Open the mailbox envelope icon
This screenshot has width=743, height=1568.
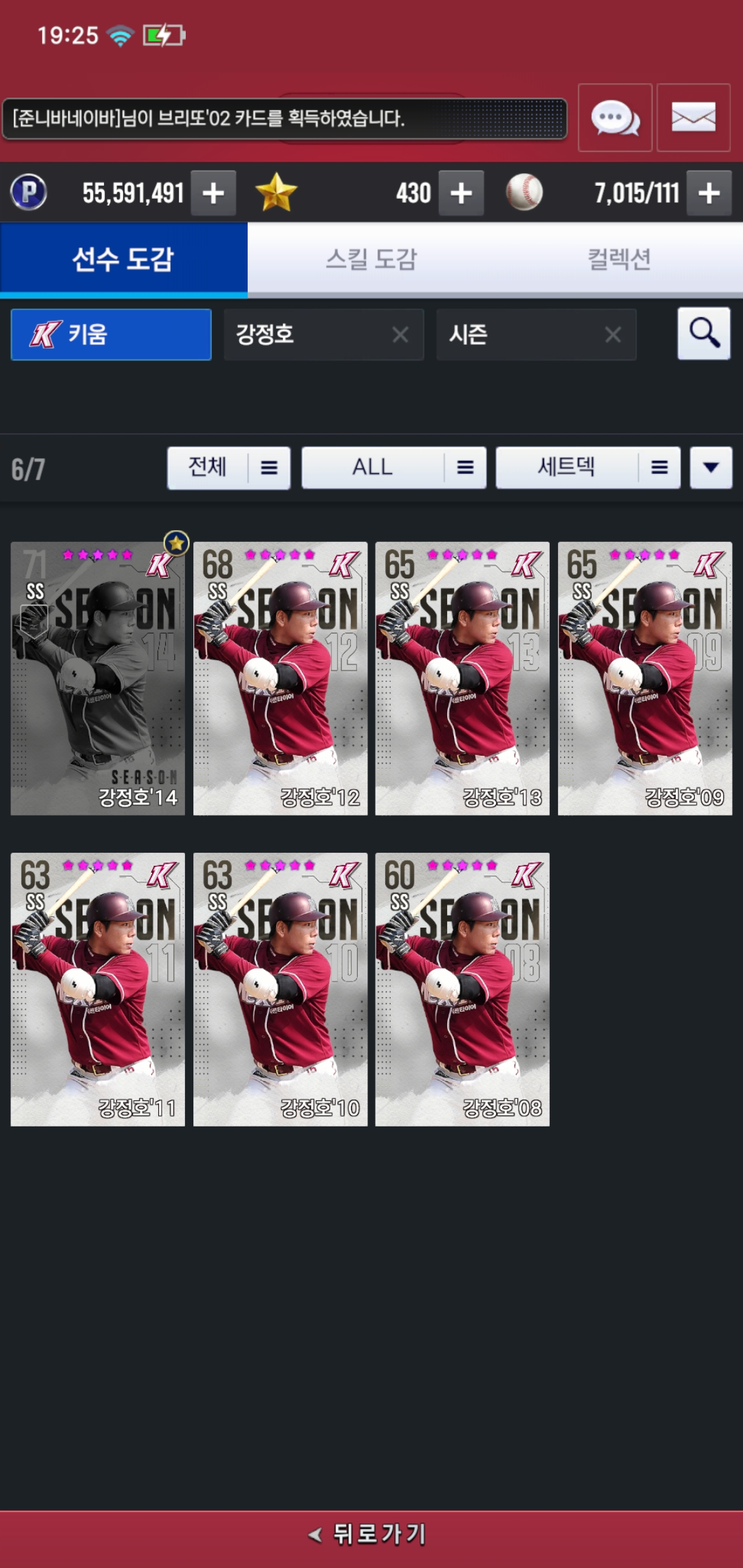pyautogui.click(x=693, y=118)
